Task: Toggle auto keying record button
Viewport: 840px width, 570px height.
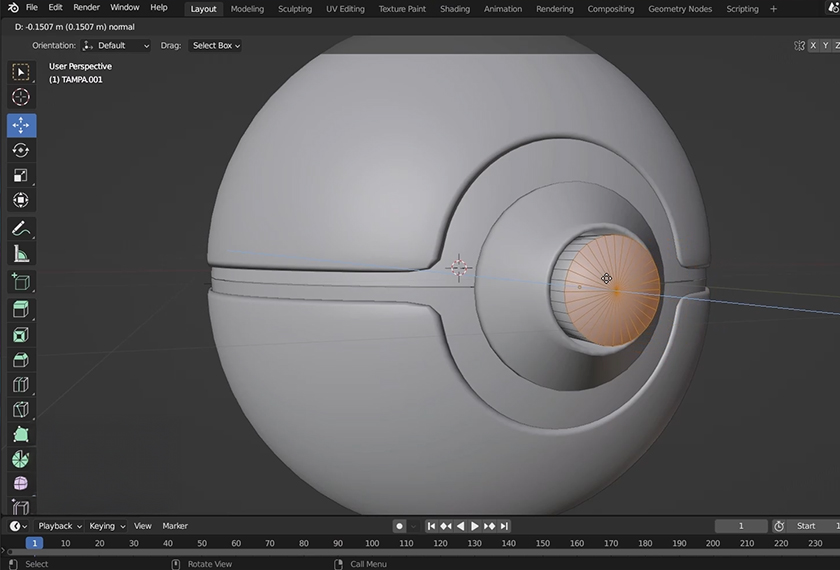Action: [x=399, y=526]
